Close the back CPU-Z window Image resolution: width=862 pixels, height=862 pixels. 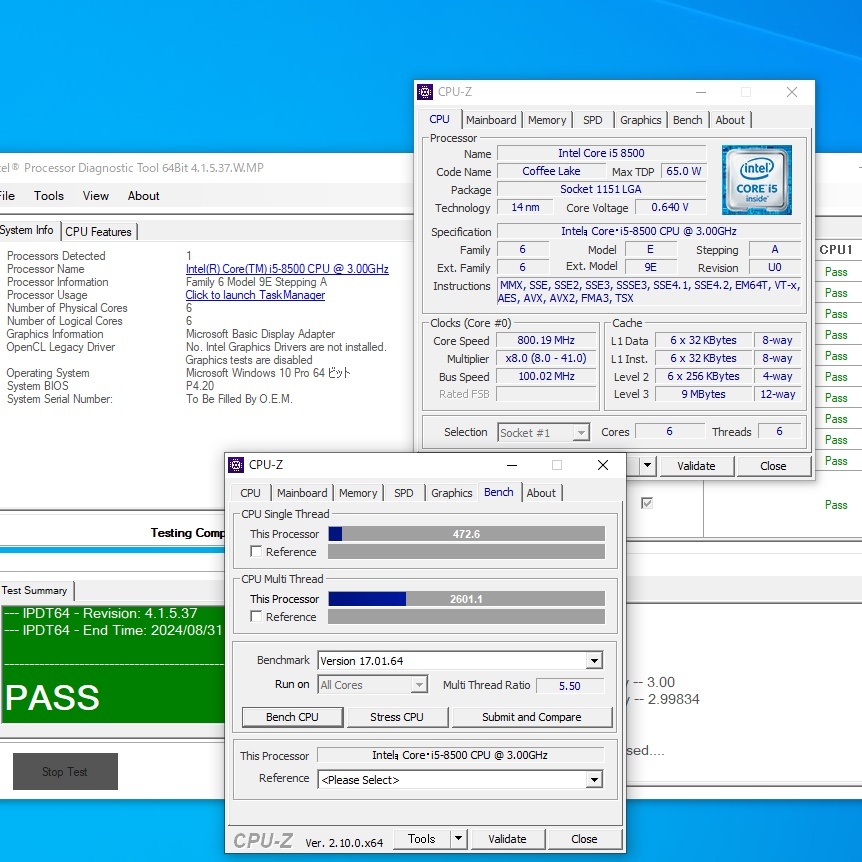click(x=792, y=92)
